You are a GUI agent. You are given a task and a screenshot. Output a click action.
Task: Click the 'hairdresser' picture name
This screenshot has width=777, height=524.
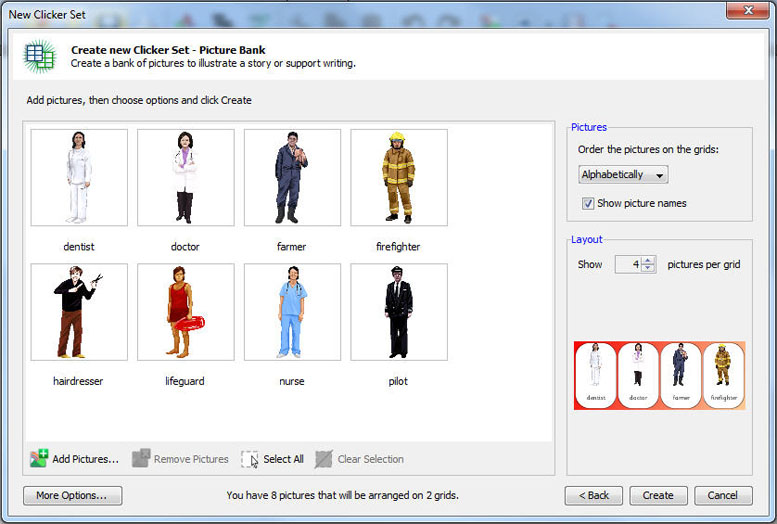click(78, 381)
